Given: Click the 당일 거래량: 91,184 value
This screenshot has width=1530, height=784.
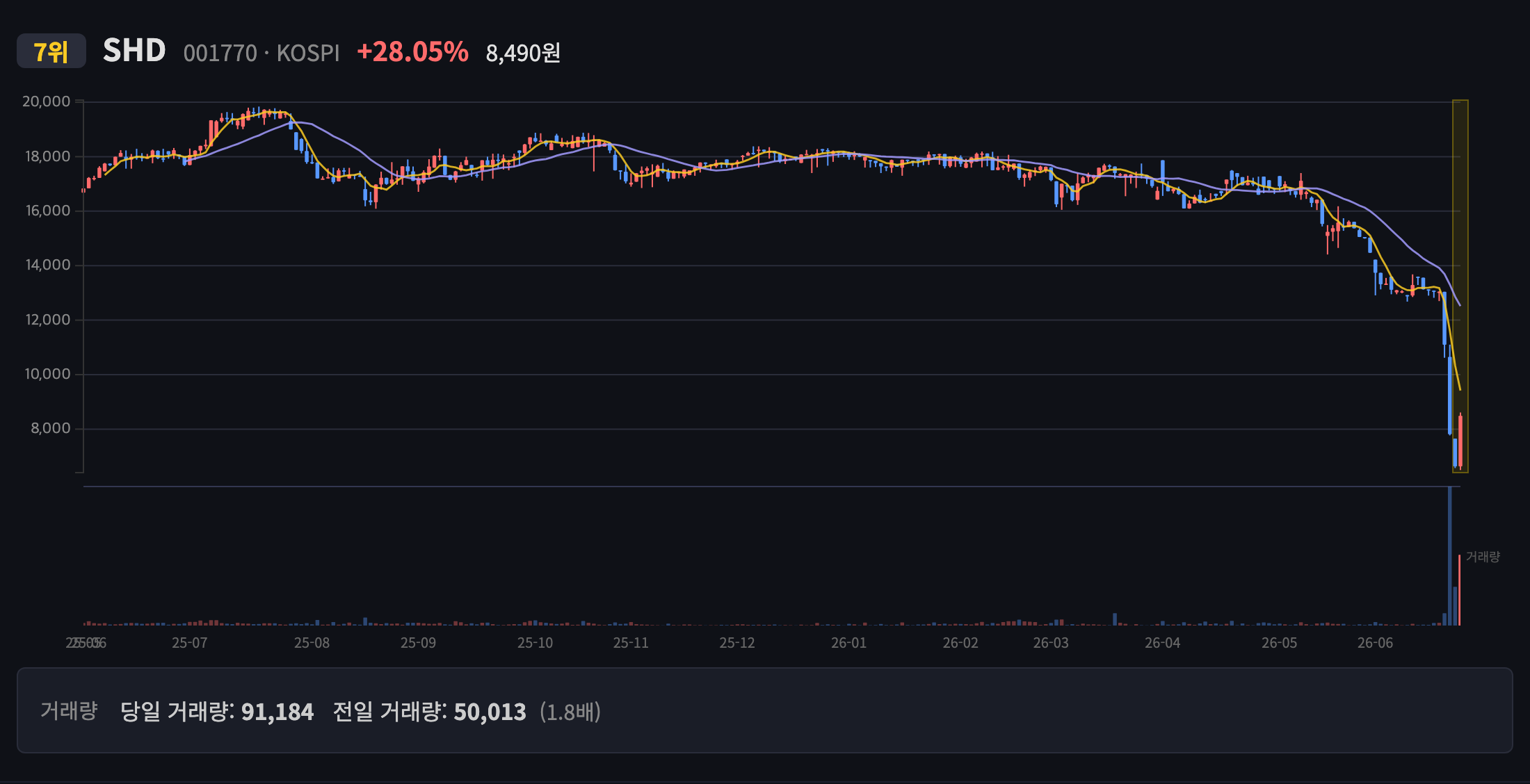Looking at the screenshot, I should click(217, 711).
